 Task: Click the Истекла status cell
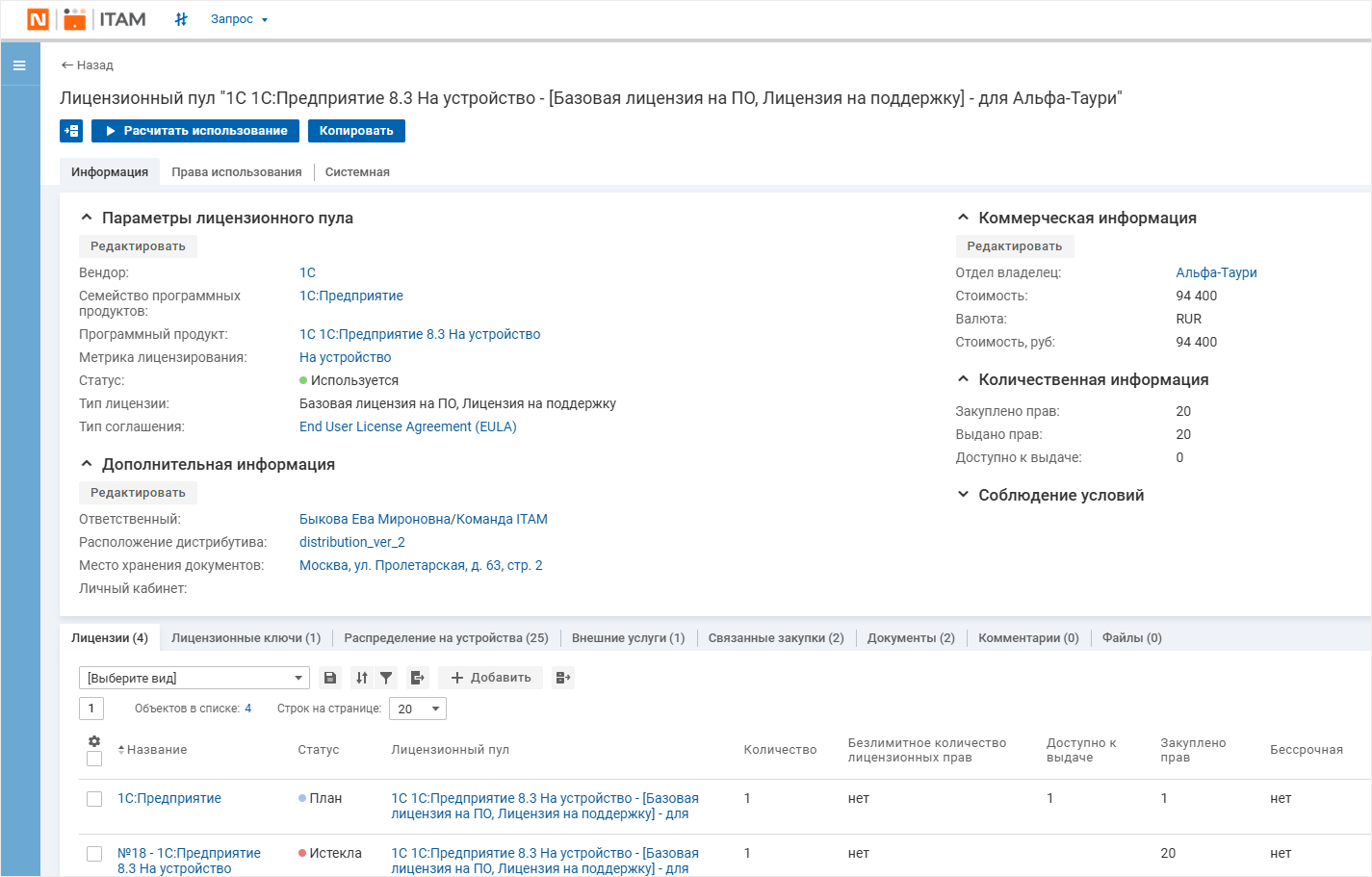[x=329, y=854]
